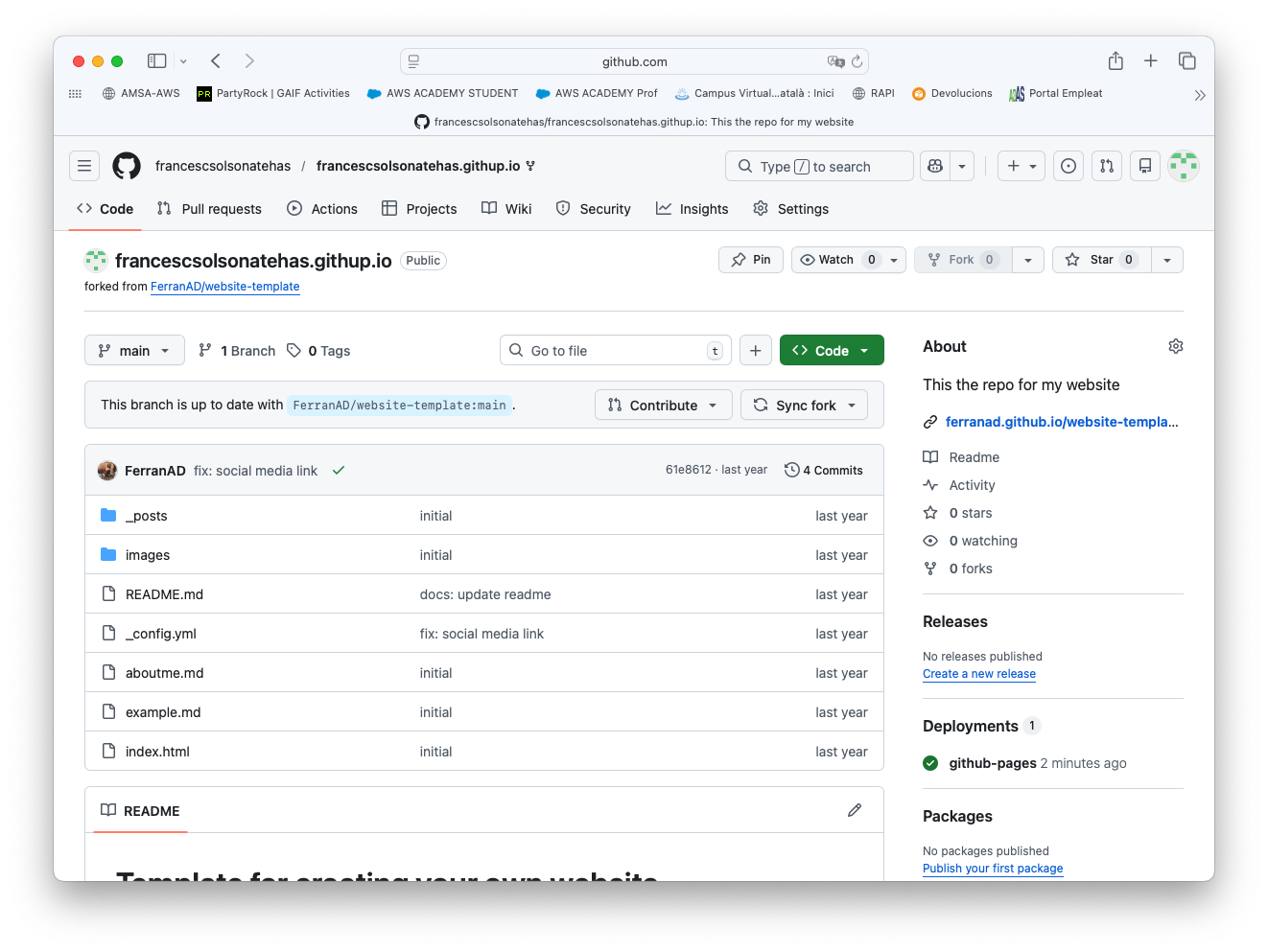The height and width of the screenshot is (952, 1268).
Task: Focus the Go to file search field
Action: pos(615,351)
